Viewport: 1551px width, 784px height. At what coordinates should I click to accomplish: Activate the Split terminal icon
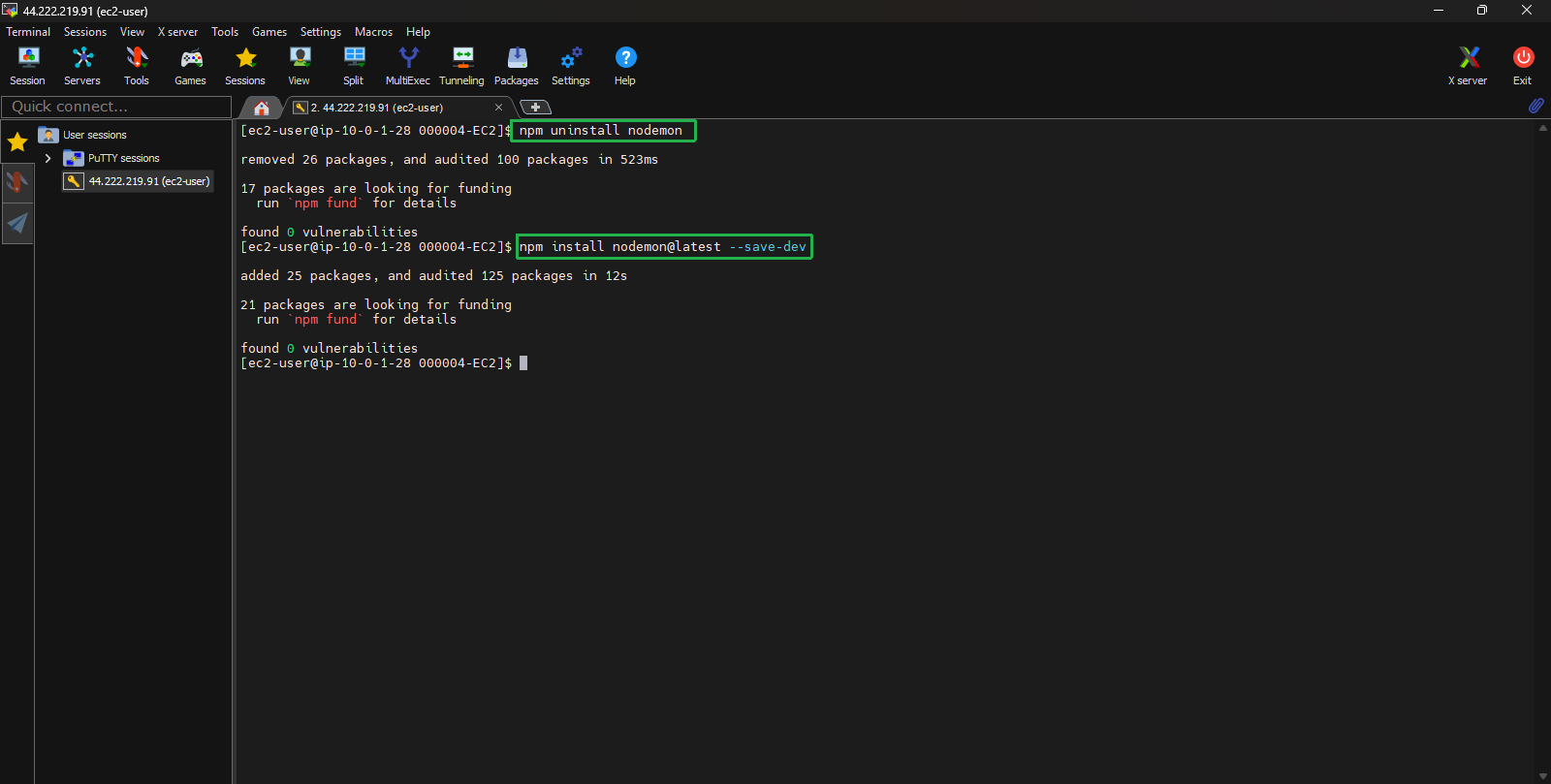pos(354,66)
